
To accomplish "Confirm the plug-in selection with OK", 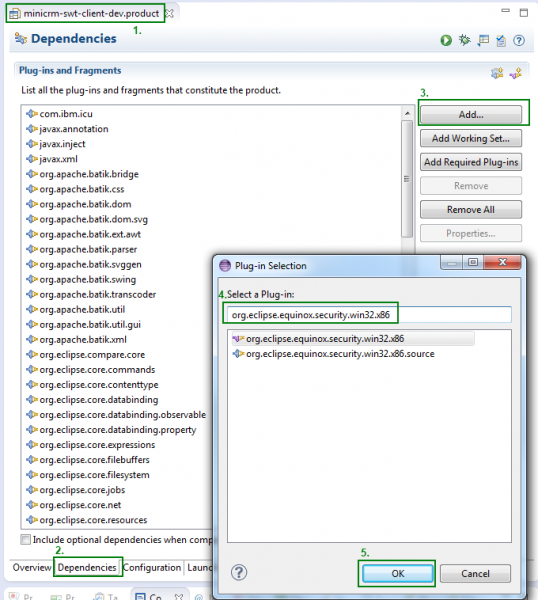I will [x=398, y=573].
